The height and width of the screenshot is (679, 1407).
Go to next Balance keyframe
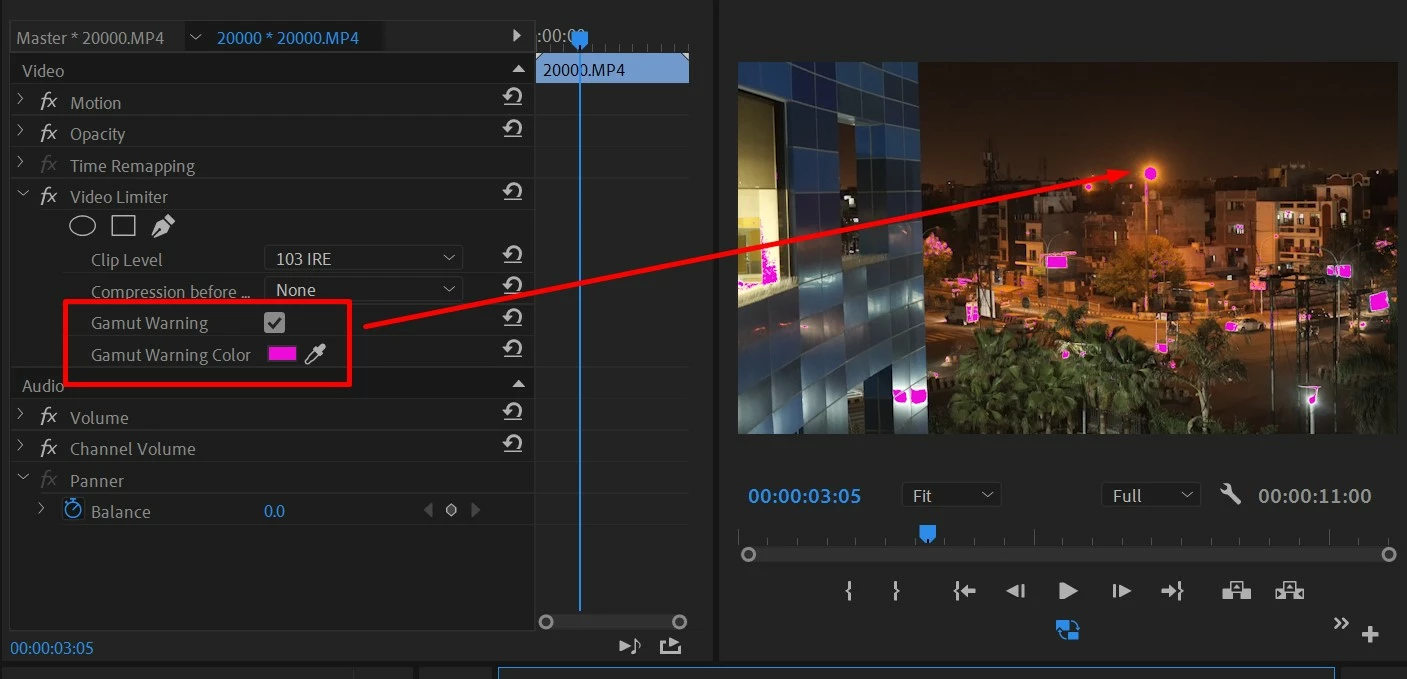coord(475,510)
